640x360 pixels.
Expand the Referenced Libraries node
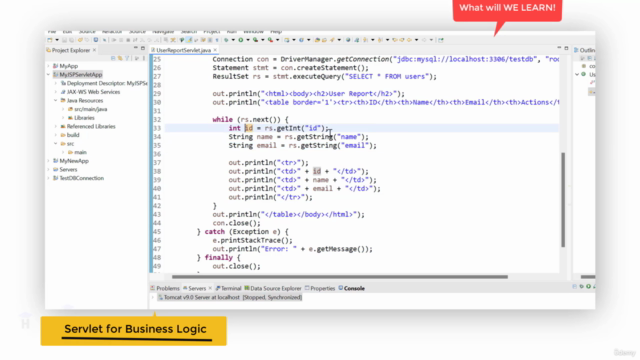point(56,127)
